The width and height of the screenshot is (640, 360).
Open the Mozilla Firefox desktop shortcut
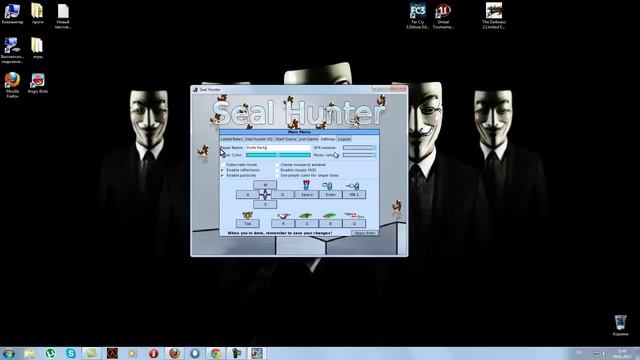[12, 84]
